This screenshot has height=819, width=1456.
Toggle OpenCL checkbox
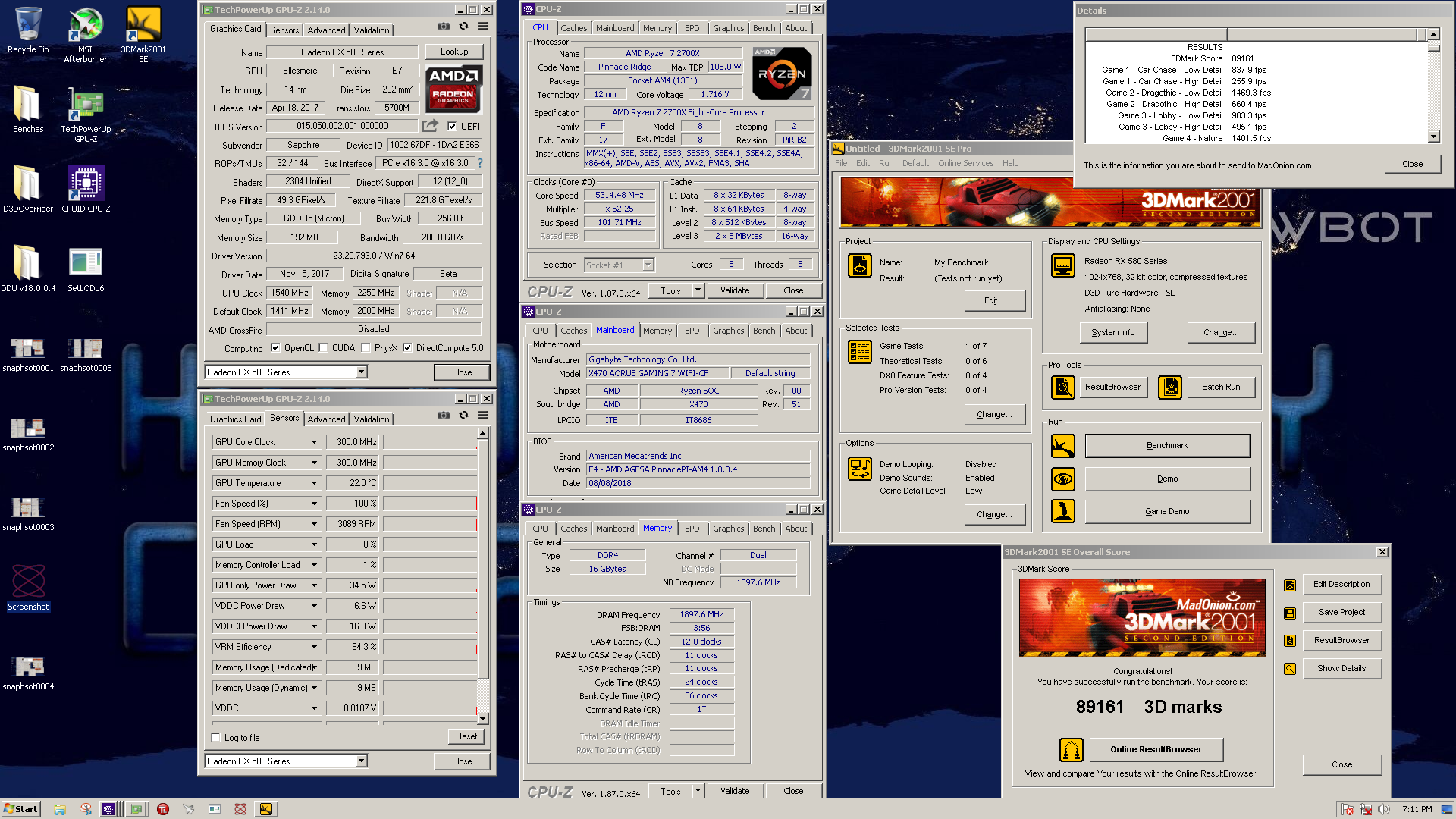(275, 348)
